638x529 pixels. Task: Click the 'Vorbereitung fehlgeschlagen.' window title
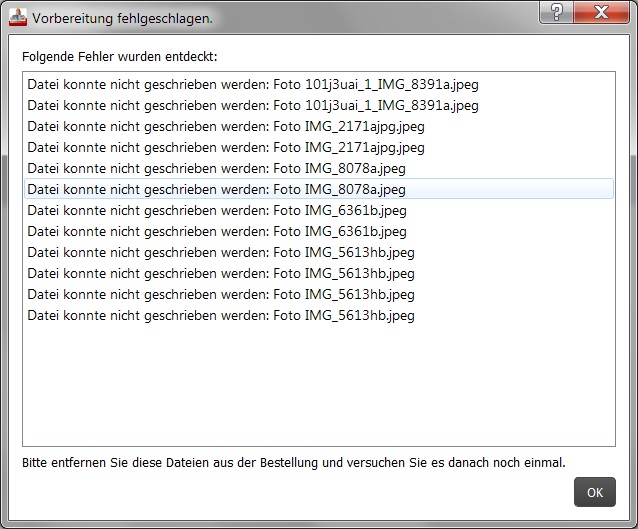point(122,19)
